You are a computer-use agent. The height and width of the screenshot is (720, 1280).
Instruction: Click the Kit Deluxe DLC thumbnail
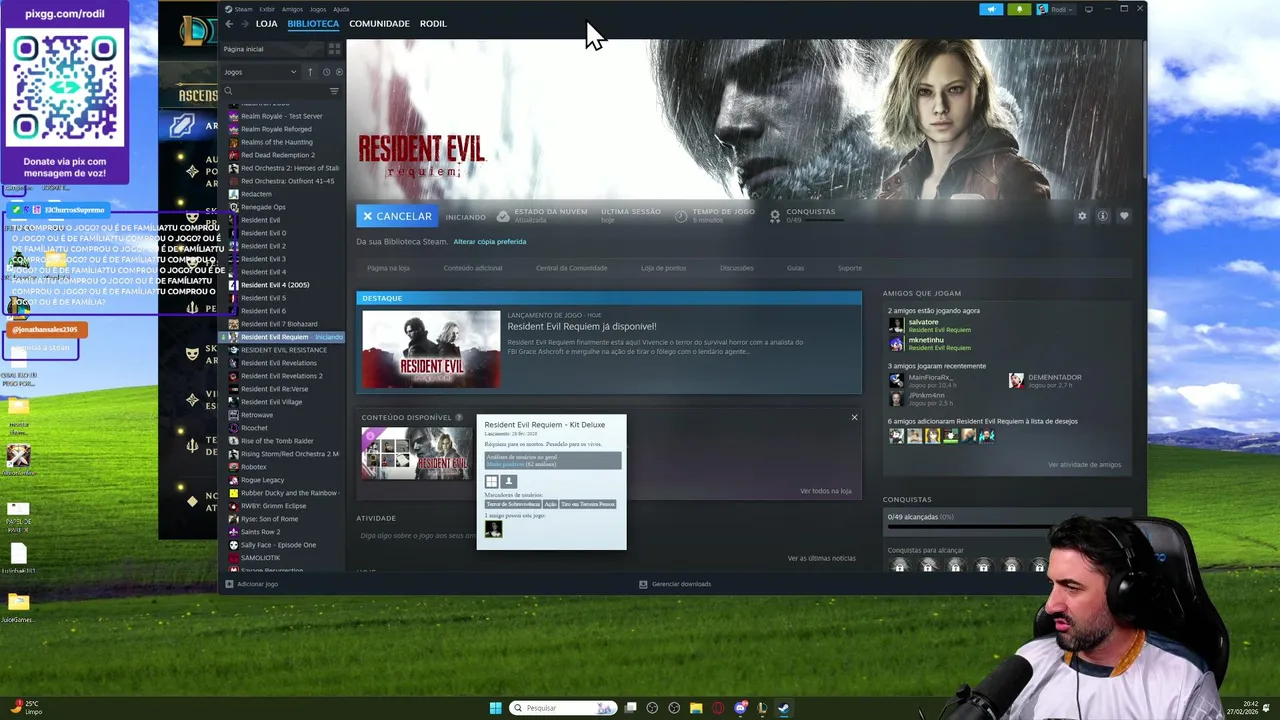(416, 453)
